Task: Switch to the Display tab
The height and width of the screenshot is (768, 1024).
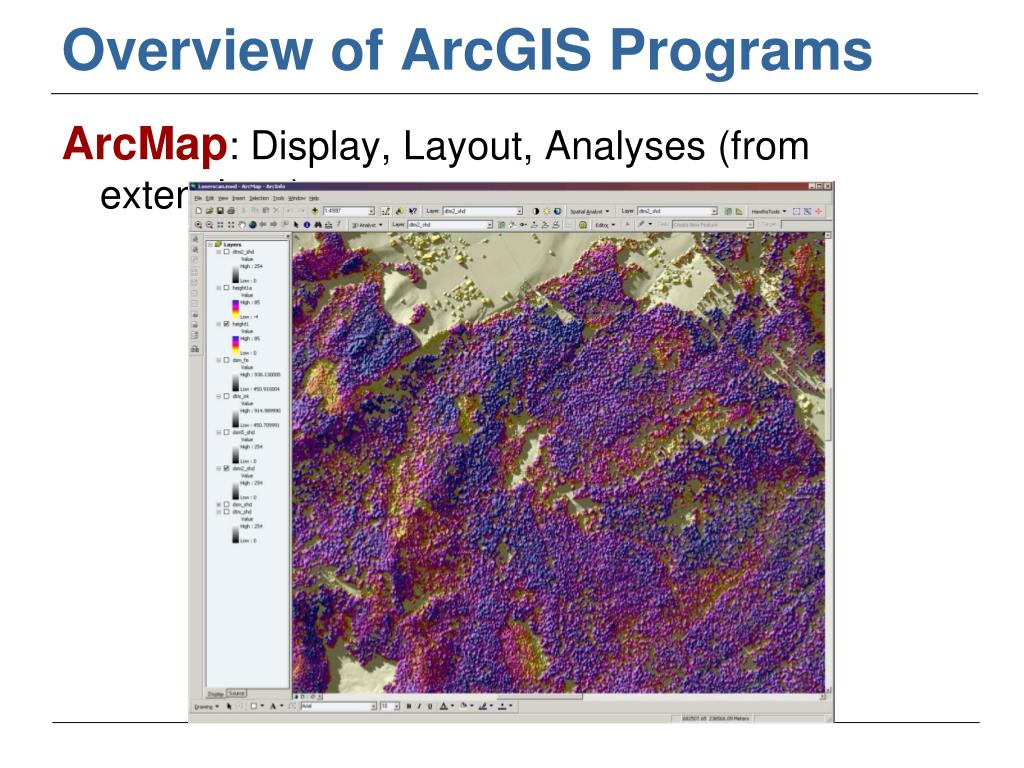Action: pyautogui.click(x=216, y=694)
